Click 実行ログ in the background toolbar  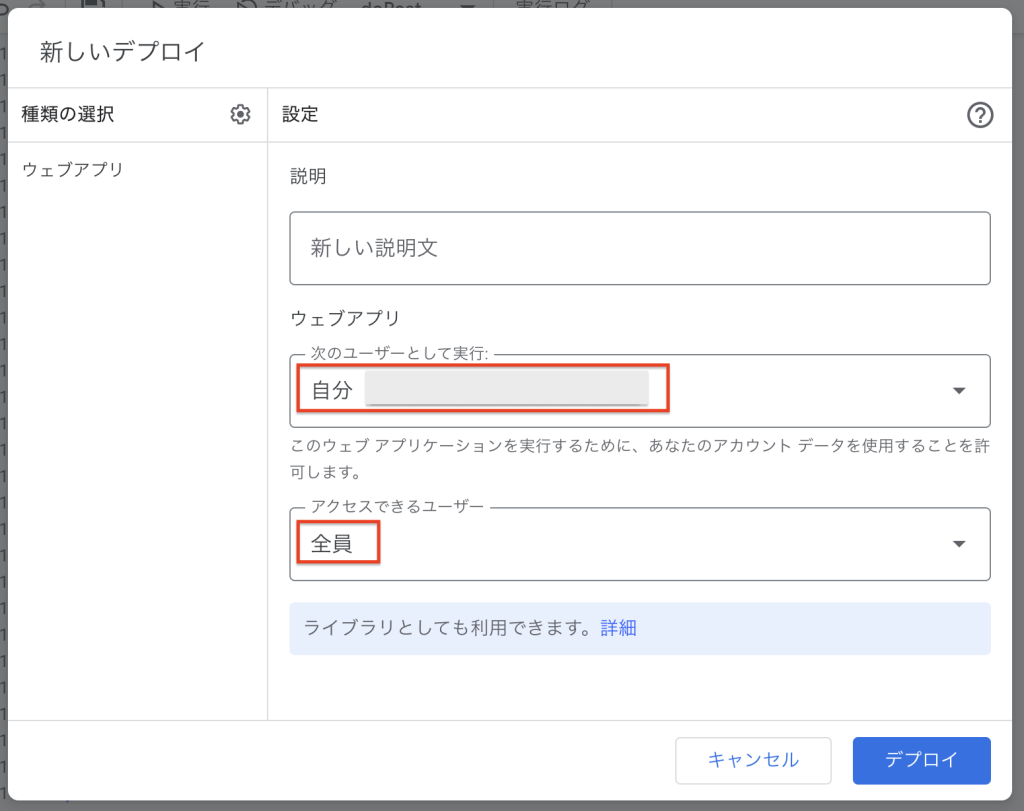(551, 4)
